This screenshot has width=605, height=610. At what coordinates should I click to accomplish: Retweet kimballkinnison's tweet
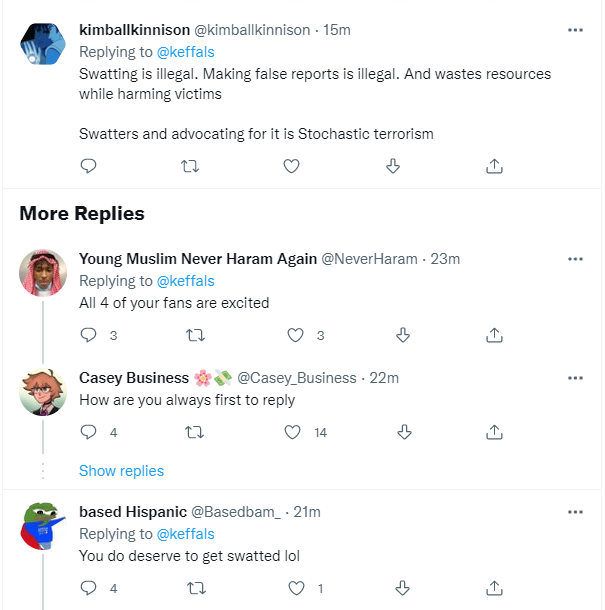(x=188, y=166)
